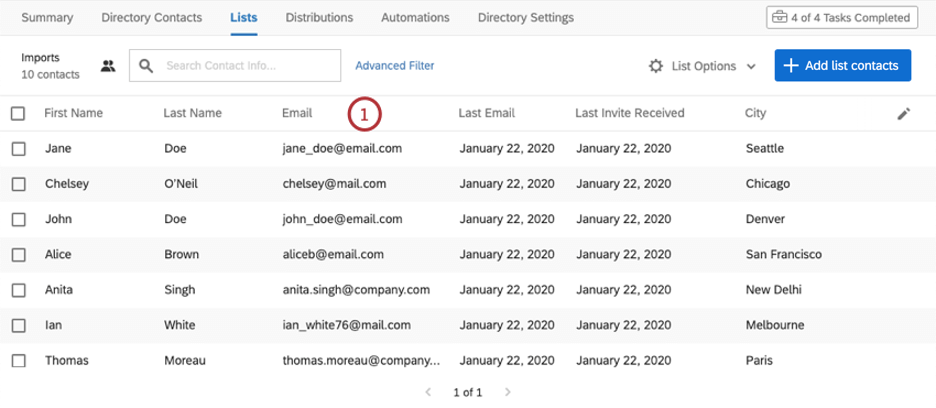Select all contacts header checkbox
Image resolution: width=936 pixels, height=408 pixels.
pos(18,114)
